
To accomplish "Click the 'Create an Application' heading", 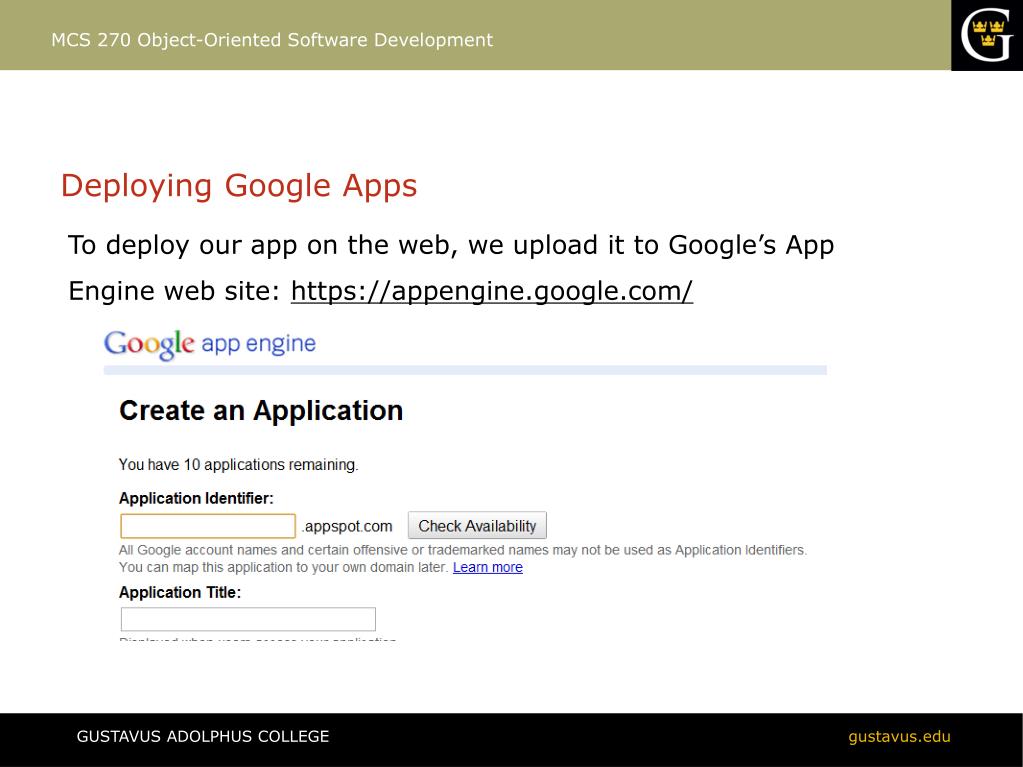I will point(261,411).
